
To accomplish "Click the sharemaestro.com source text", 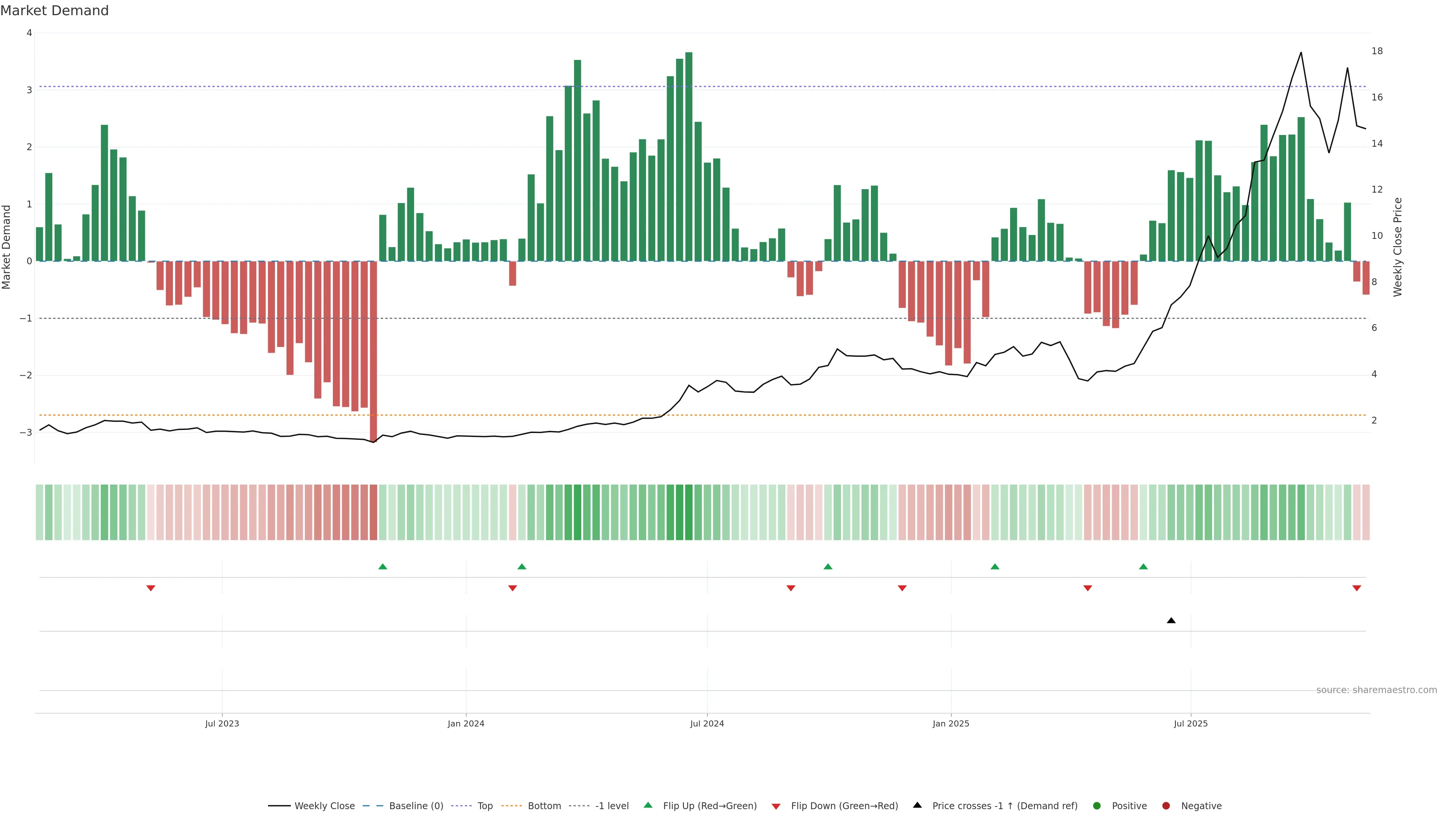I will tap(1376, 690).
